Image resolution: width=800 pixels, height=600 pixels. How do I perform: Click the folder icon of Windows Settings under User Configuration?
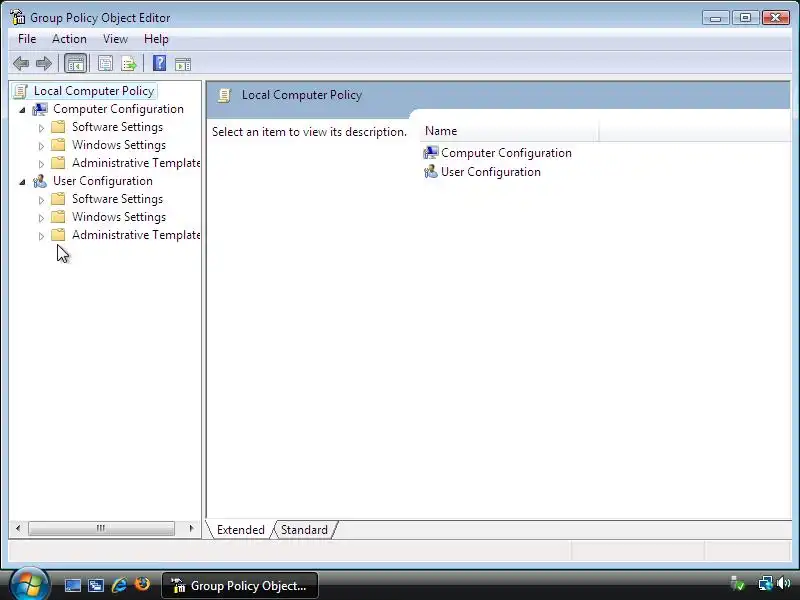point(58,217)
